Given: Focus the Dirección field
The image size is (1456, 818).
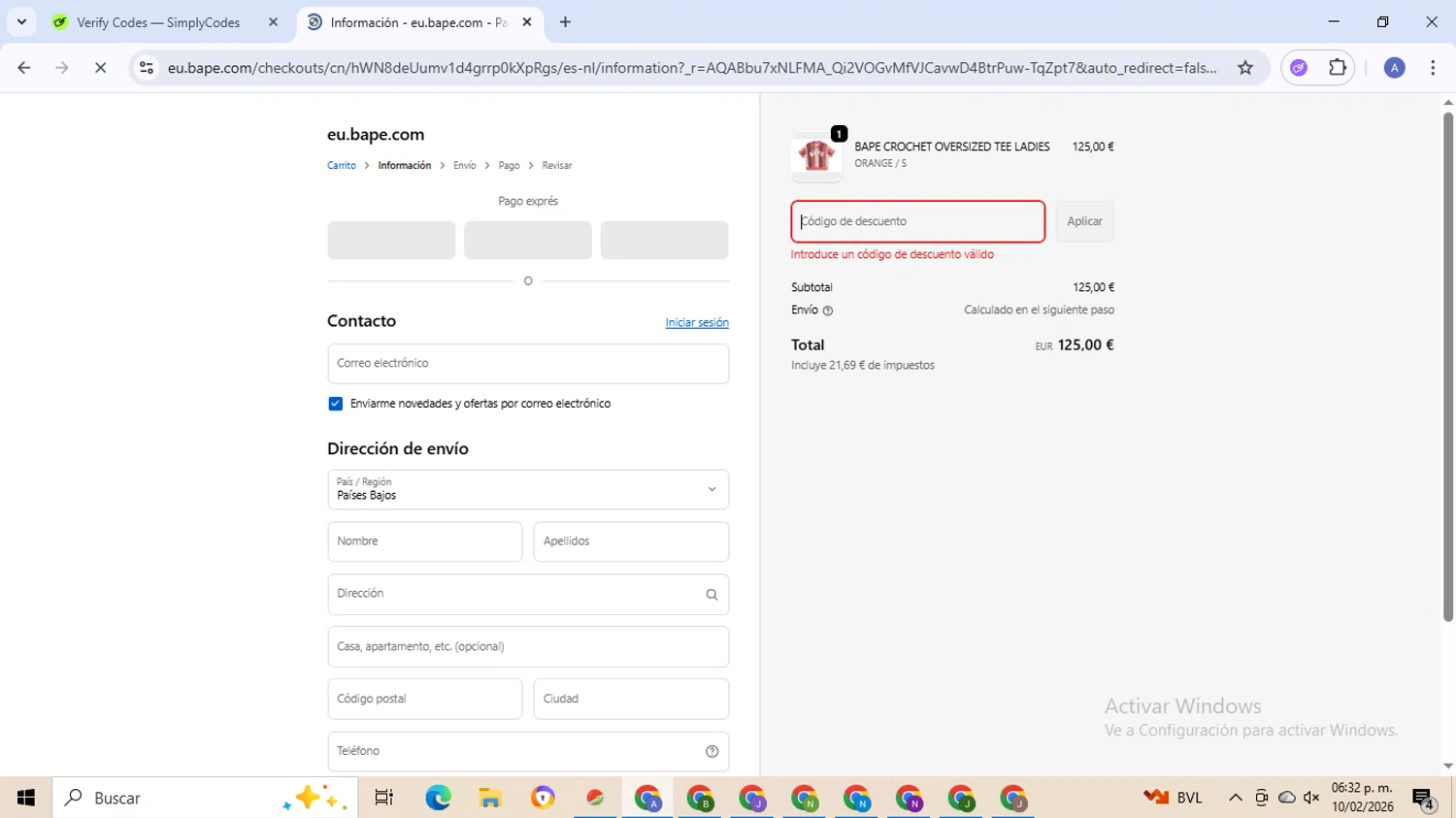Looking at the screenshot, I should (528, 594).
